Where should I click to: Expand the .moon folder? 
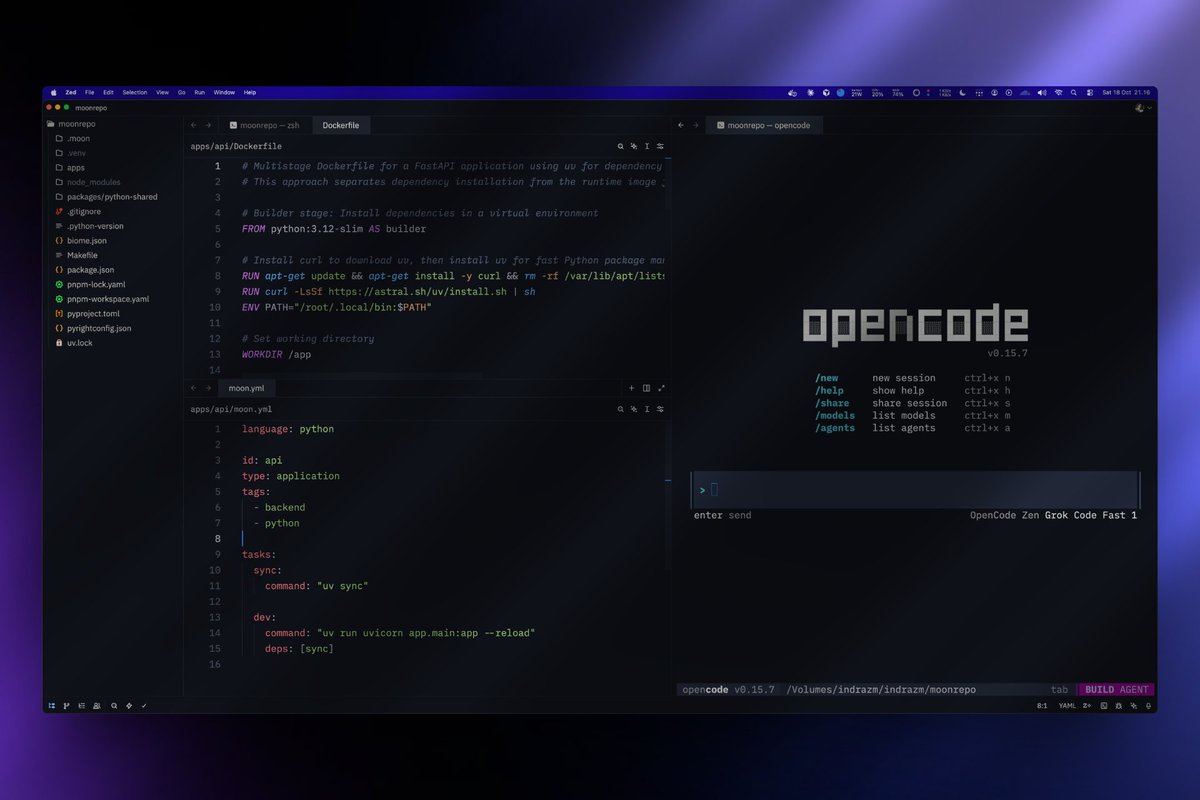(x=72, y=139)
